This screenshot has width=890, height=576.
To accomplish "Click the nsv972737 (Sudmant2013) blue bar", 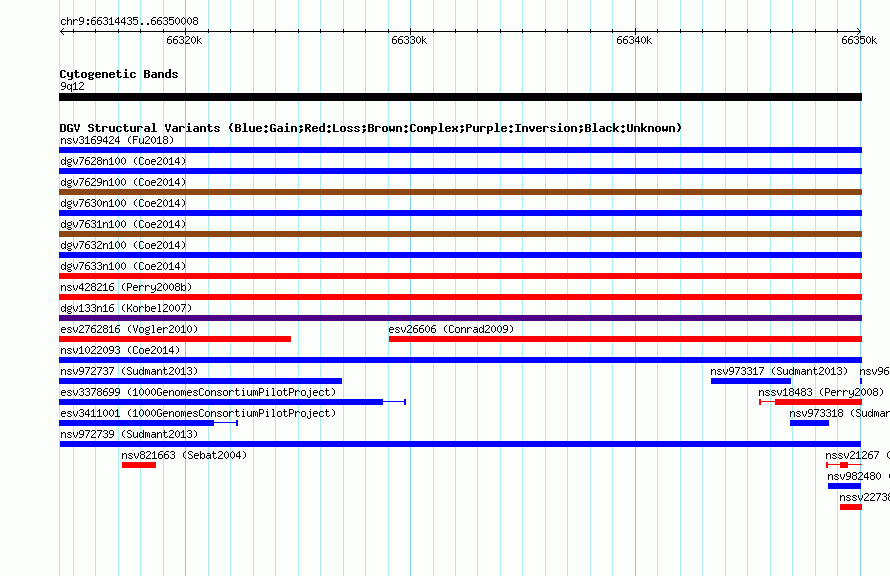I will pyautogui.click(x=200, y=381).
